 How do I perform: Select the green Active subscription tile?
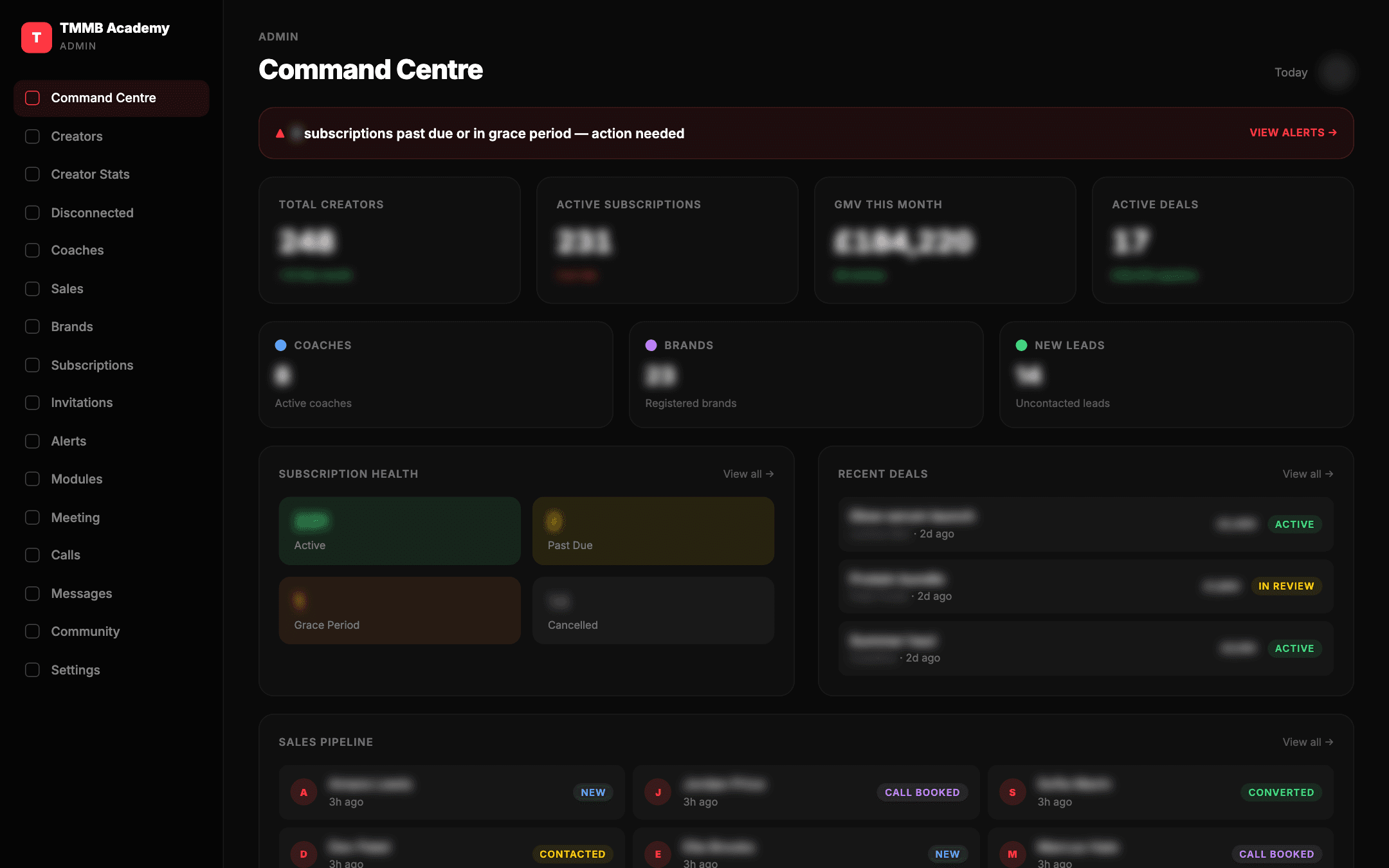(x=399, y=530)
